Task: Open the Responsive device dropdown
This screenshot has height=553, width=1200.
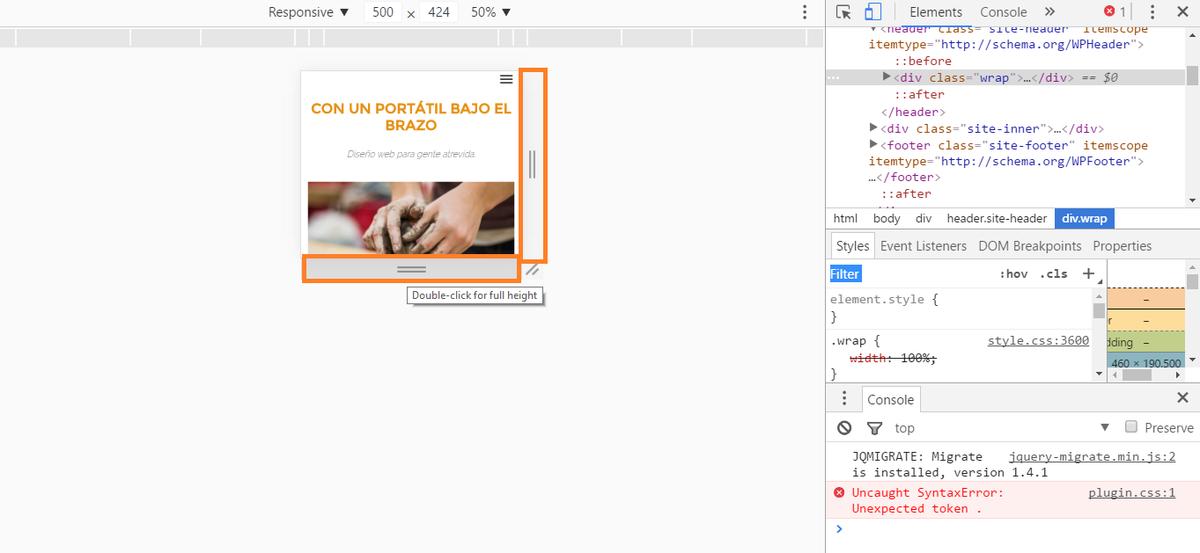Action: click(309, 12)
